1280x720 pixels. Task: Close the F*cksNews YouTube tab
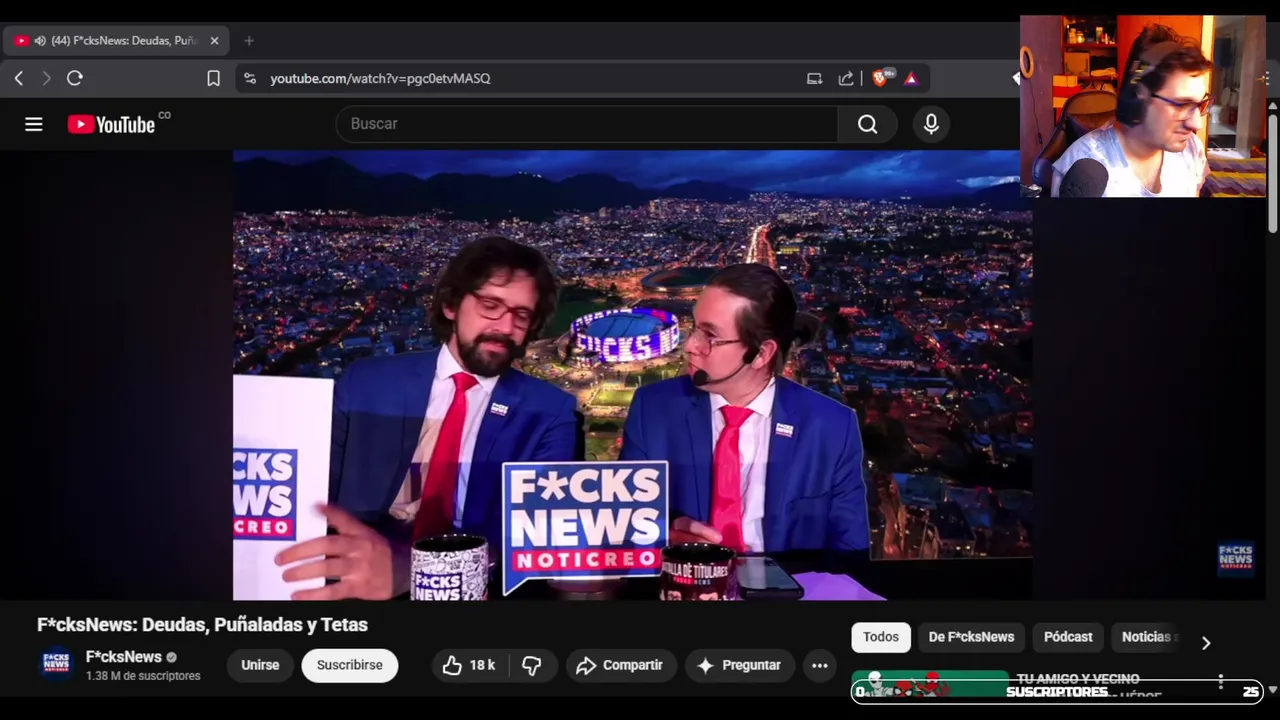point(214,41)
